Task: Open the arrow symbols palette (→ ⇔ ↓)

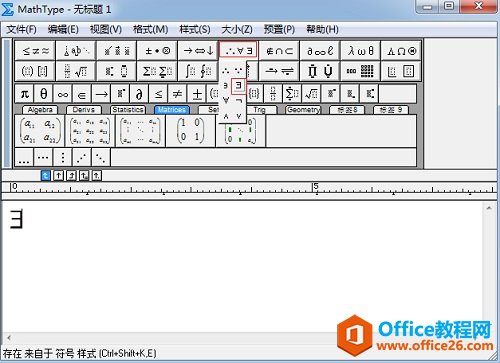Action: tap(198, 51)
